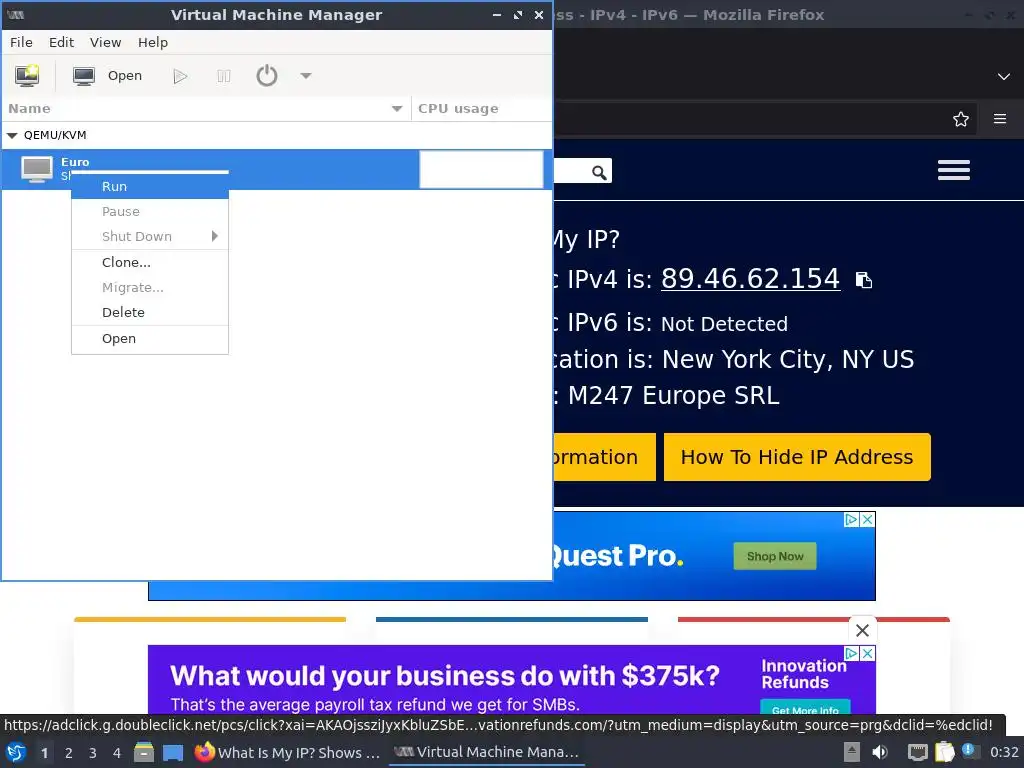
Task: Choose Migrate... in the context menu
Action: point(150,287)
